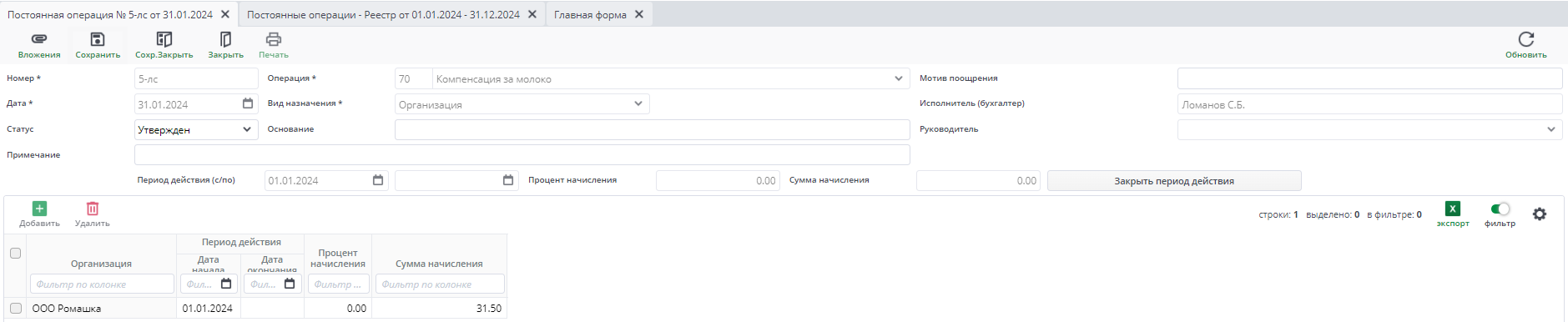Click the Сумма начисления column filter box
This screenshot has width=1568, height=322.
(440, 284)
